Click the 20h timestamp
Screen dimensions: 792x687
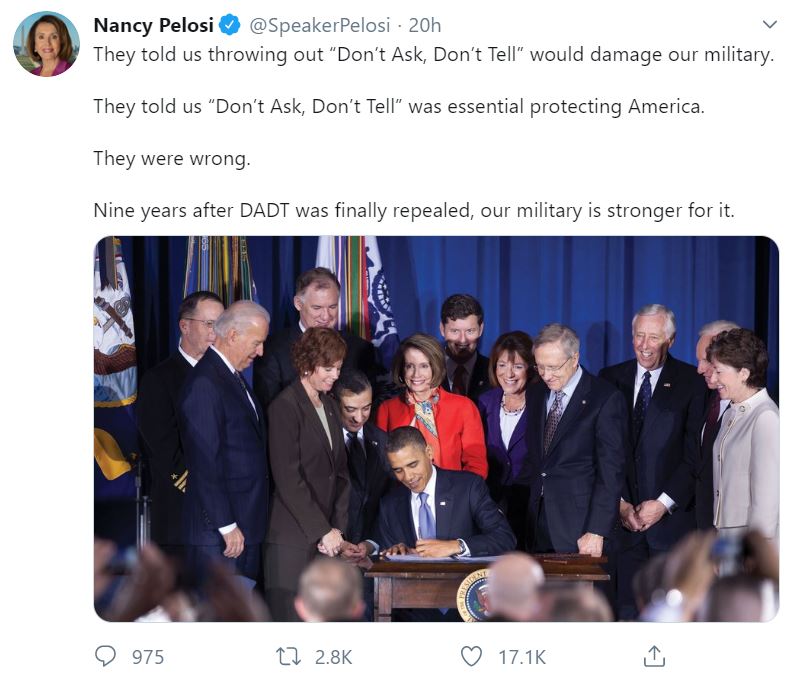pyautogui.click(x=426, y=24)
